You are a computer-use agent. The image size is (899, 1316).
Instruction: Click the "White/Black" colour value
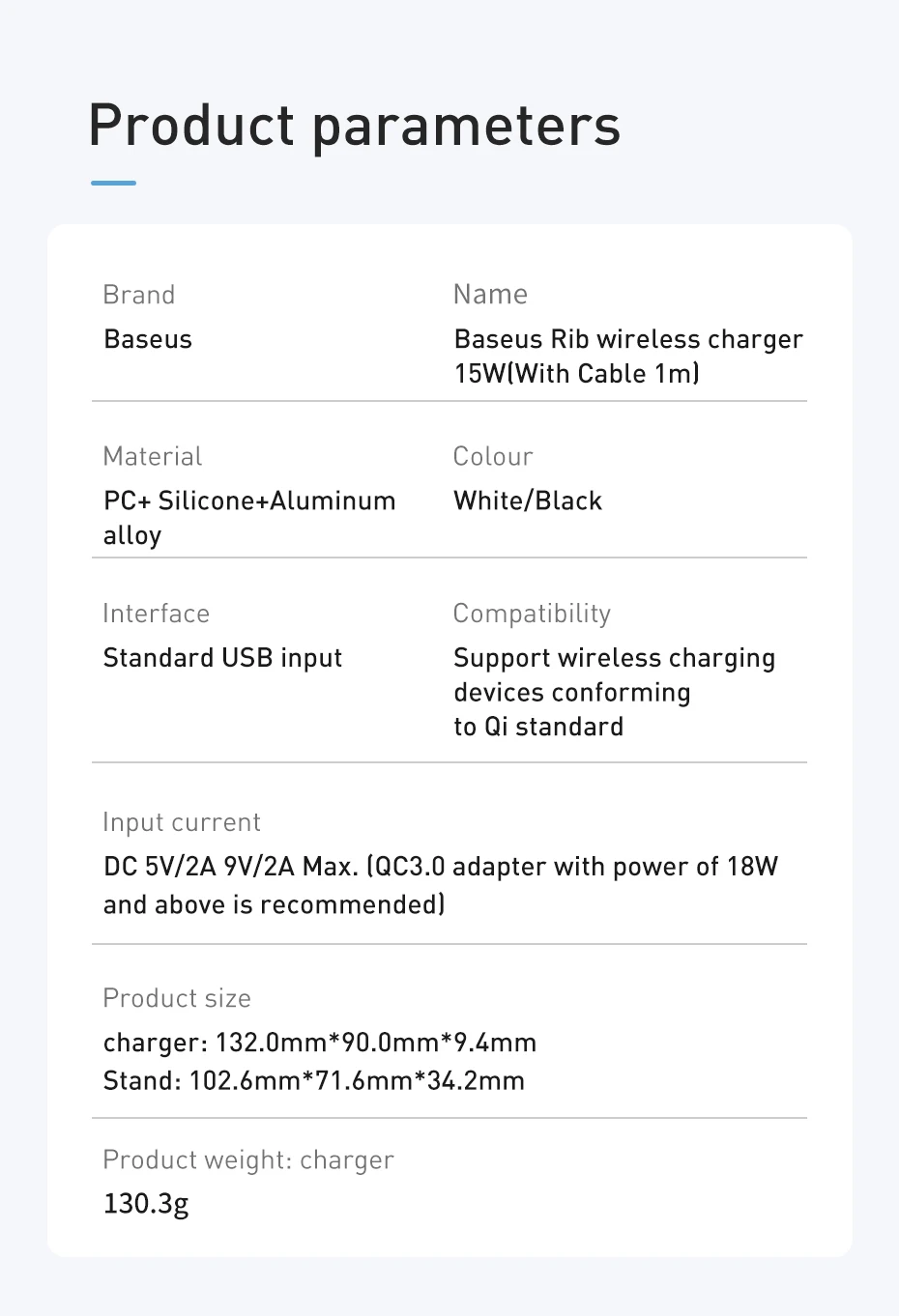point(528,501)
